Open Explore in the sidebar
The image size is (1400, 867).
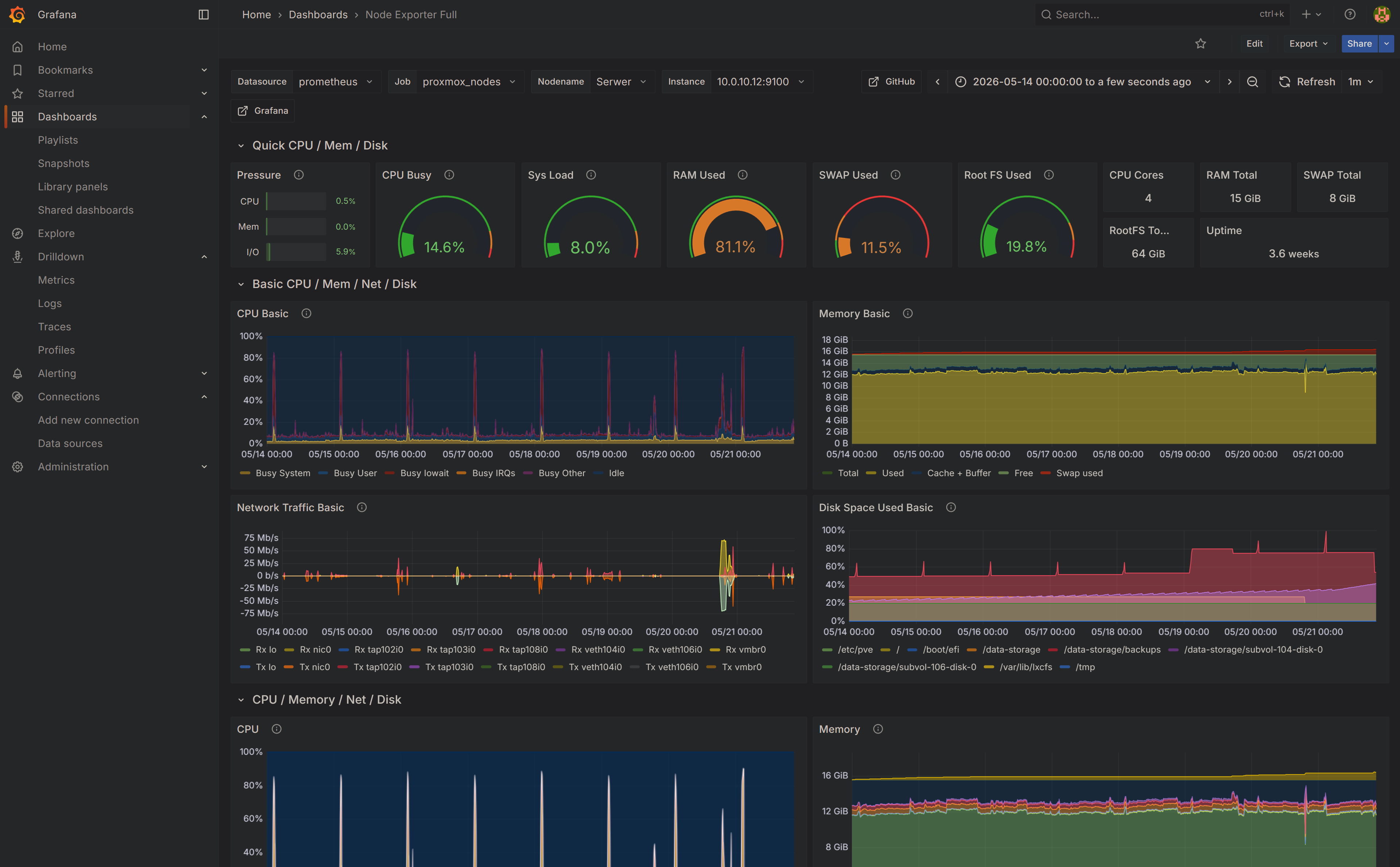(x=56, y=233)
